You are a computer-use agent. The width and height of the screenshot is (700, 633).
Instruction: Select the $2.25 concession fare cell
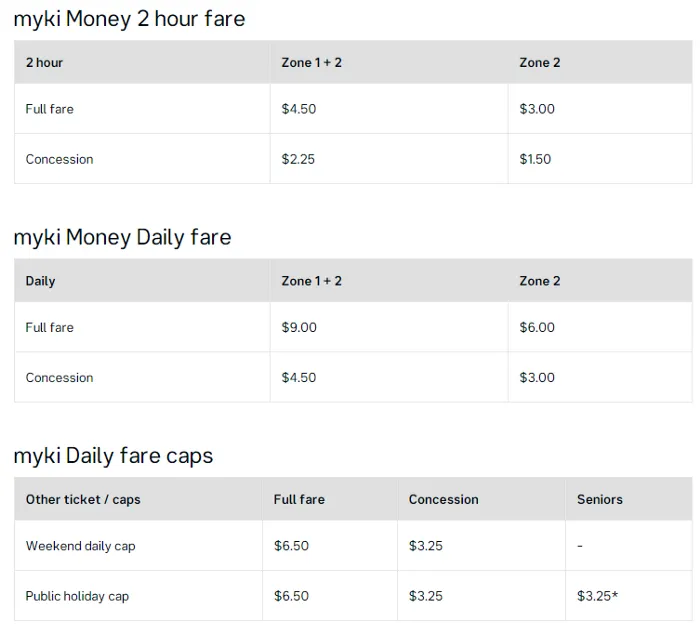point(298,159)
